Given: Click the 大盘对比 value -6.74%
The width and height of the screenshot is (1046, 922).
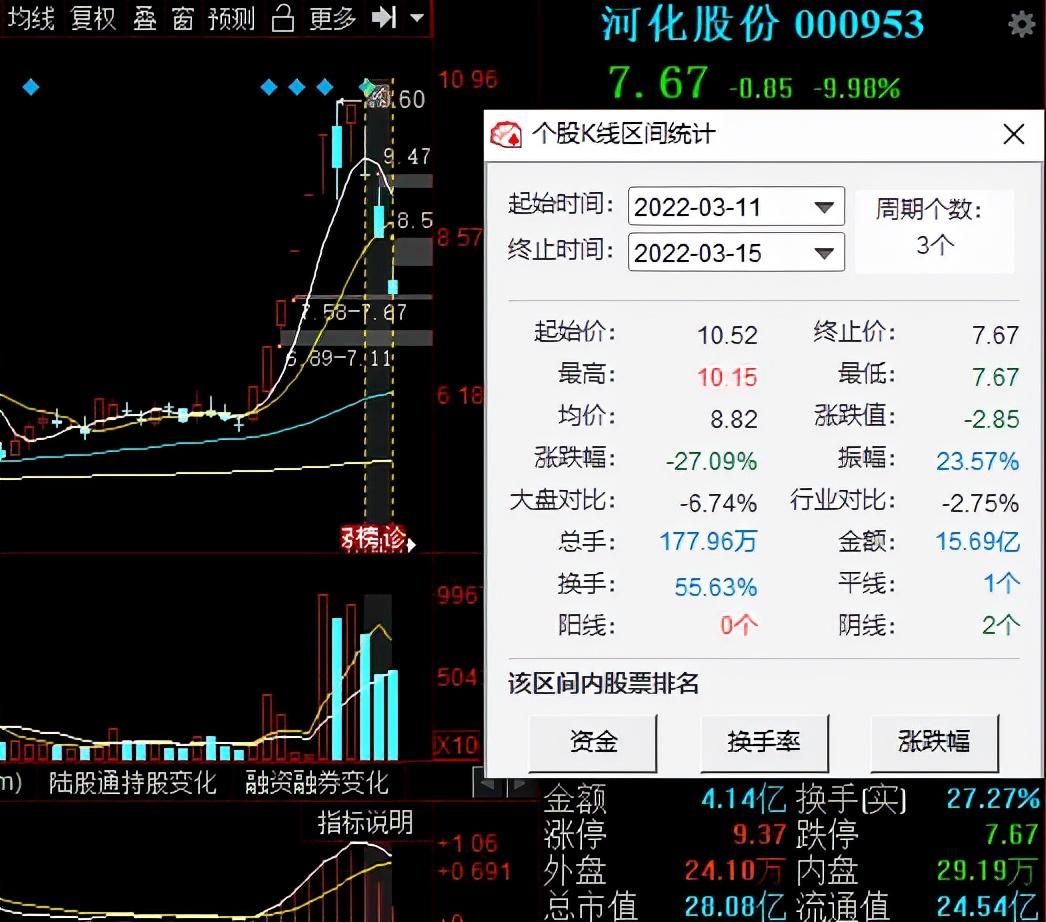Looking at the screenshot, I should point(718,503).
